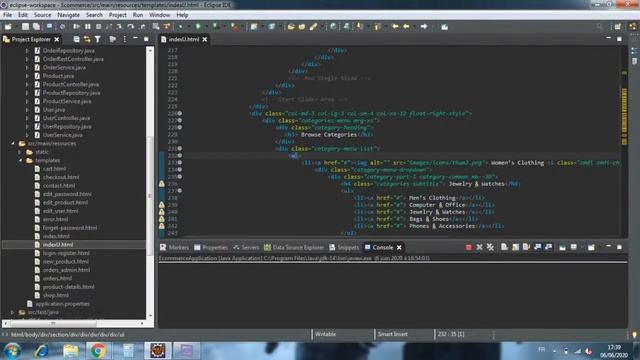This screenshot has height=360, width=640.
Task: Click the Open Perspective icon
Action: [x=618, y=27]
